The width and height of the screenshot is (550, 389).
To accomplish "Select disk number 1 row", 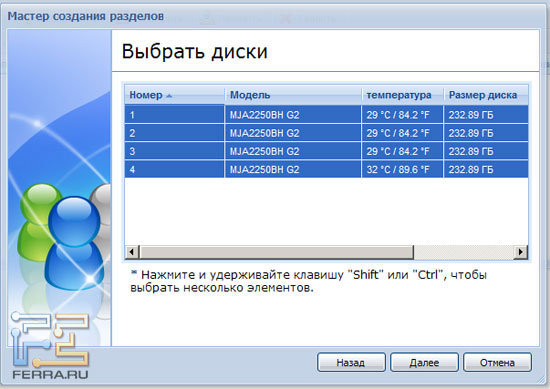I will pyautogui.click(x=326, y=115).
